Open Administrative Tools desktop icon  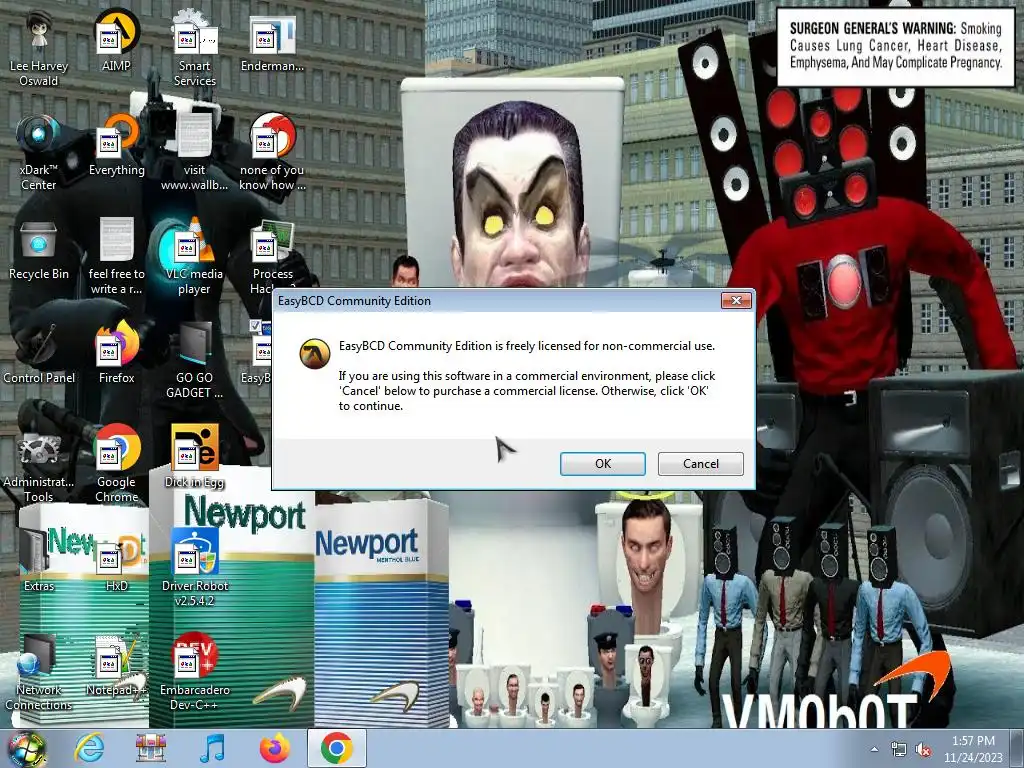tap(39, 465)
